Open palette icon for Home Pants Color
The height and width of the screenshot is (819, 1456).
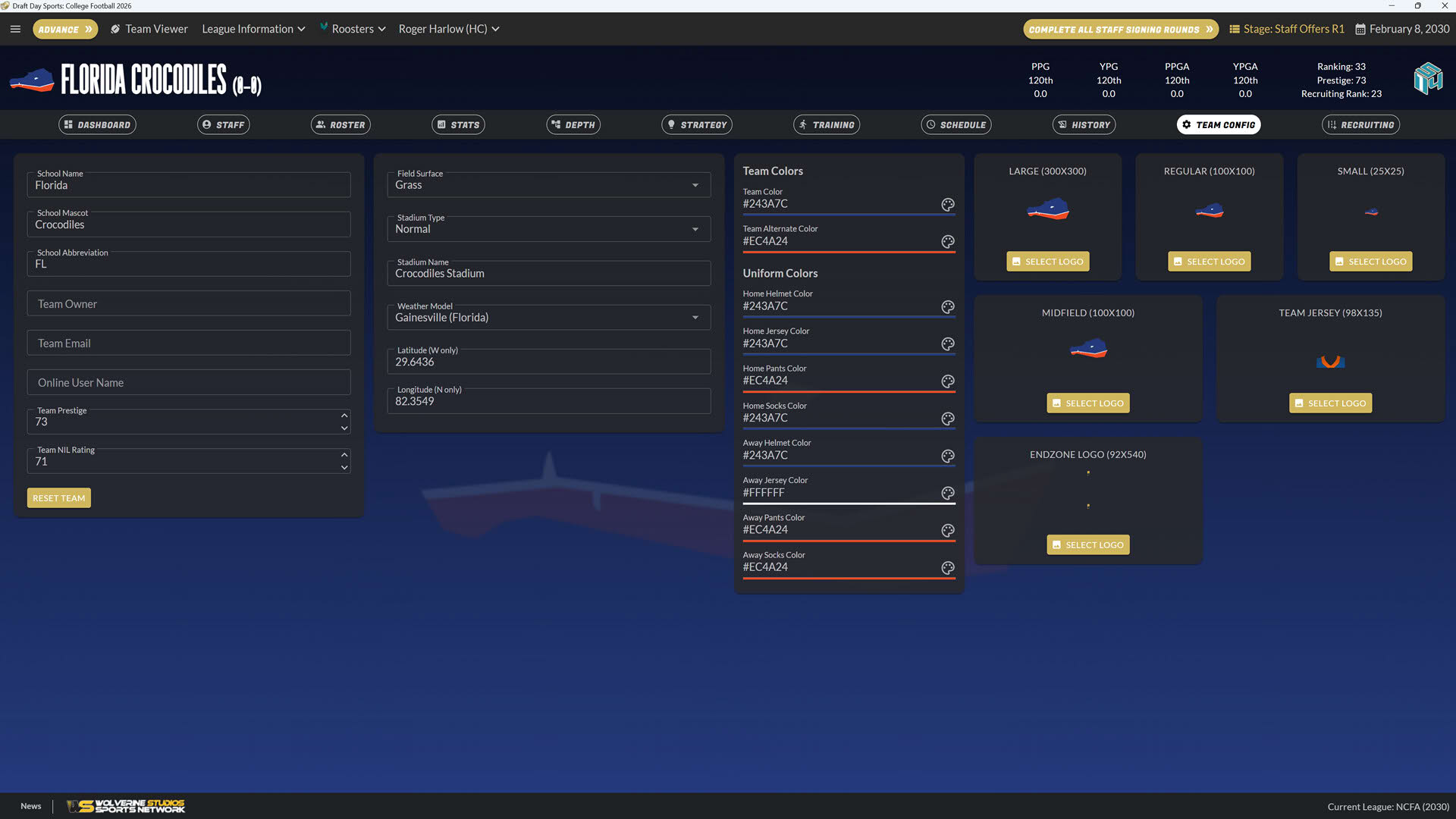948,381
